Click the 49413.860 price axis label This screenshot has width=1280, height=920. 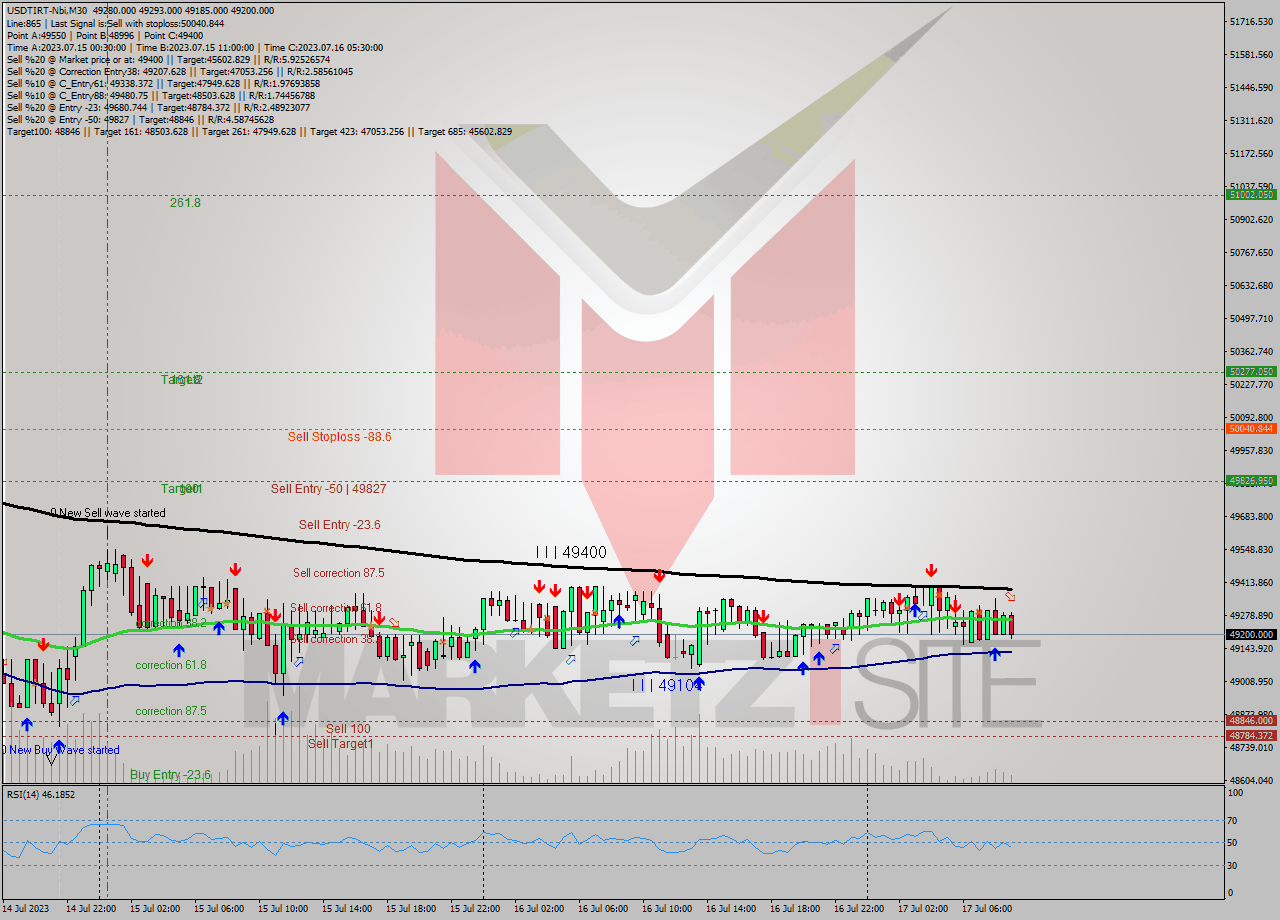click(x=1251, y=582)
